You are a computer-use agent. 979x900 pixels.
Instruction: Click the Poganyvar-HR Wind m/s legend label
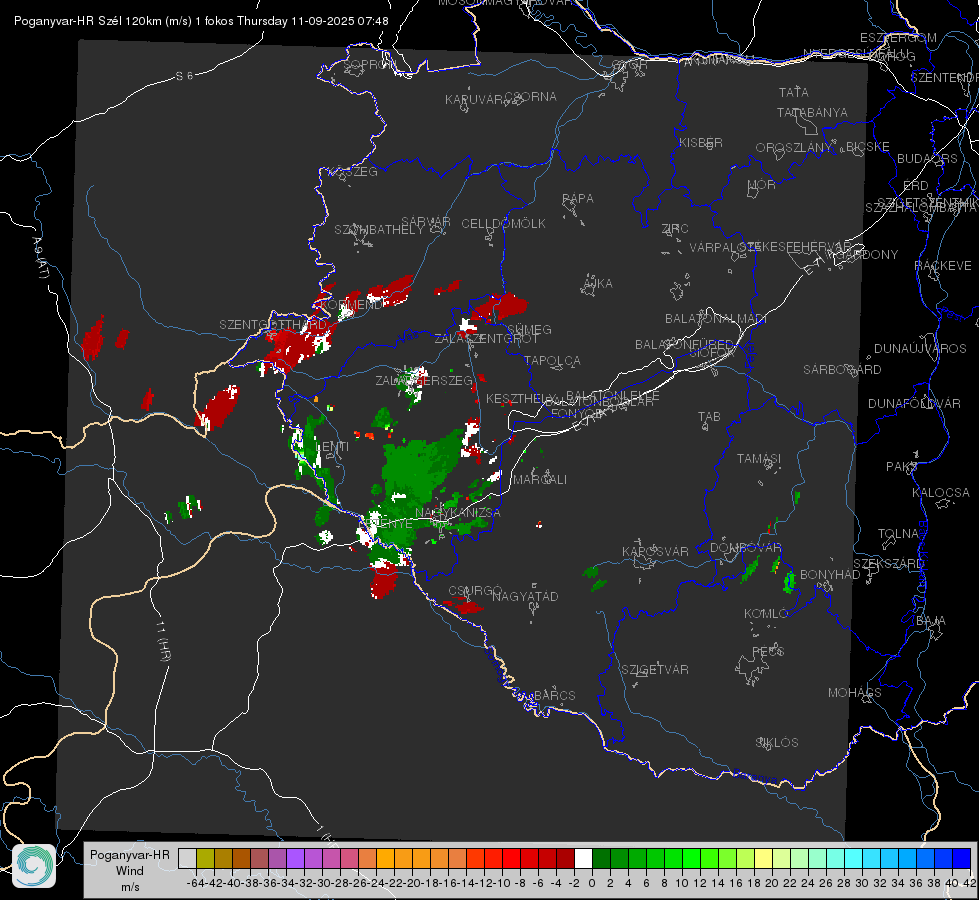tap(130, 871)
